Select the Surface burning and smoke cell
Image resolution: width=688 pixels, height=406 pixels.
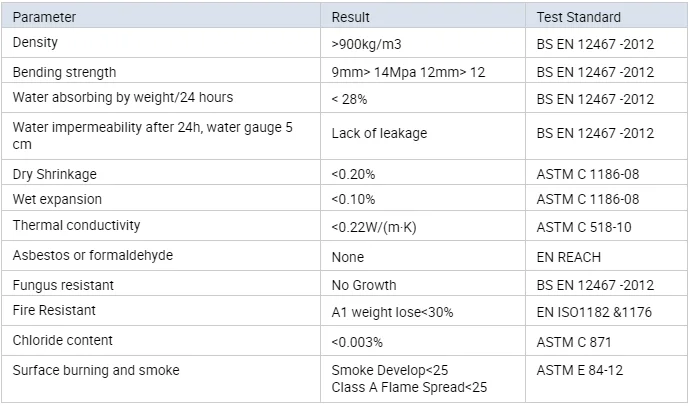96,370
